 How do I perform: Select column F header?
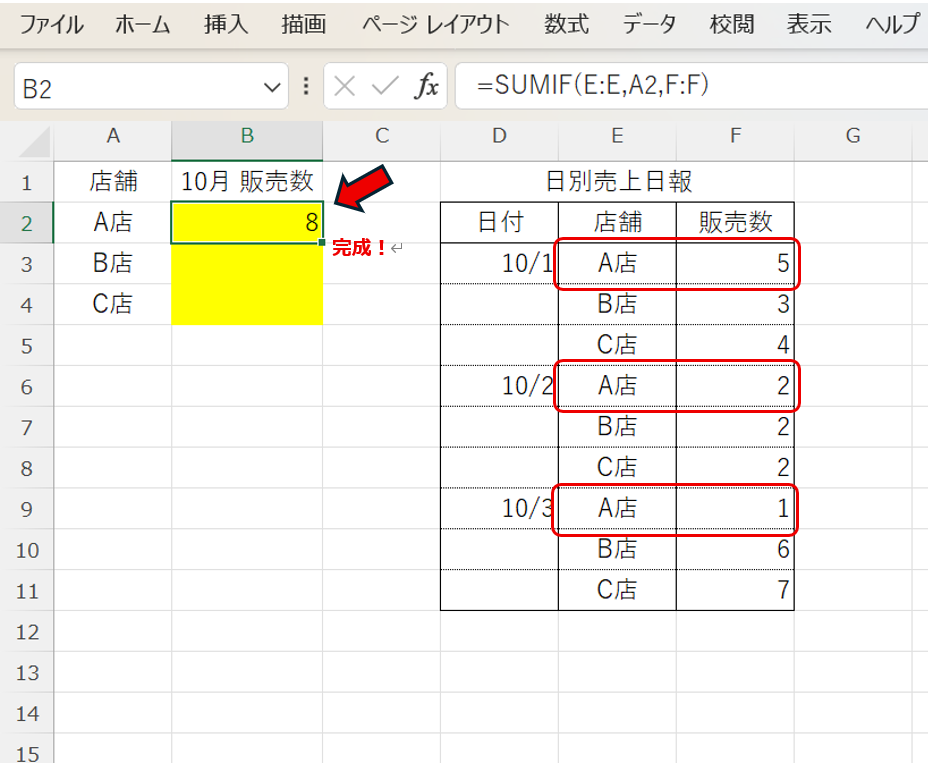click(x=735, y=137)
